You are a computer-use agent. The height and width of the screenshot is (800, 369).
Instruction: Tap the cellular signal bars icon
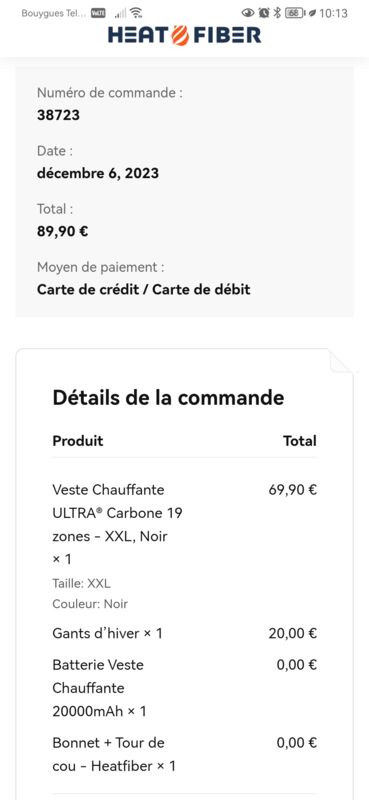[120, 13]
